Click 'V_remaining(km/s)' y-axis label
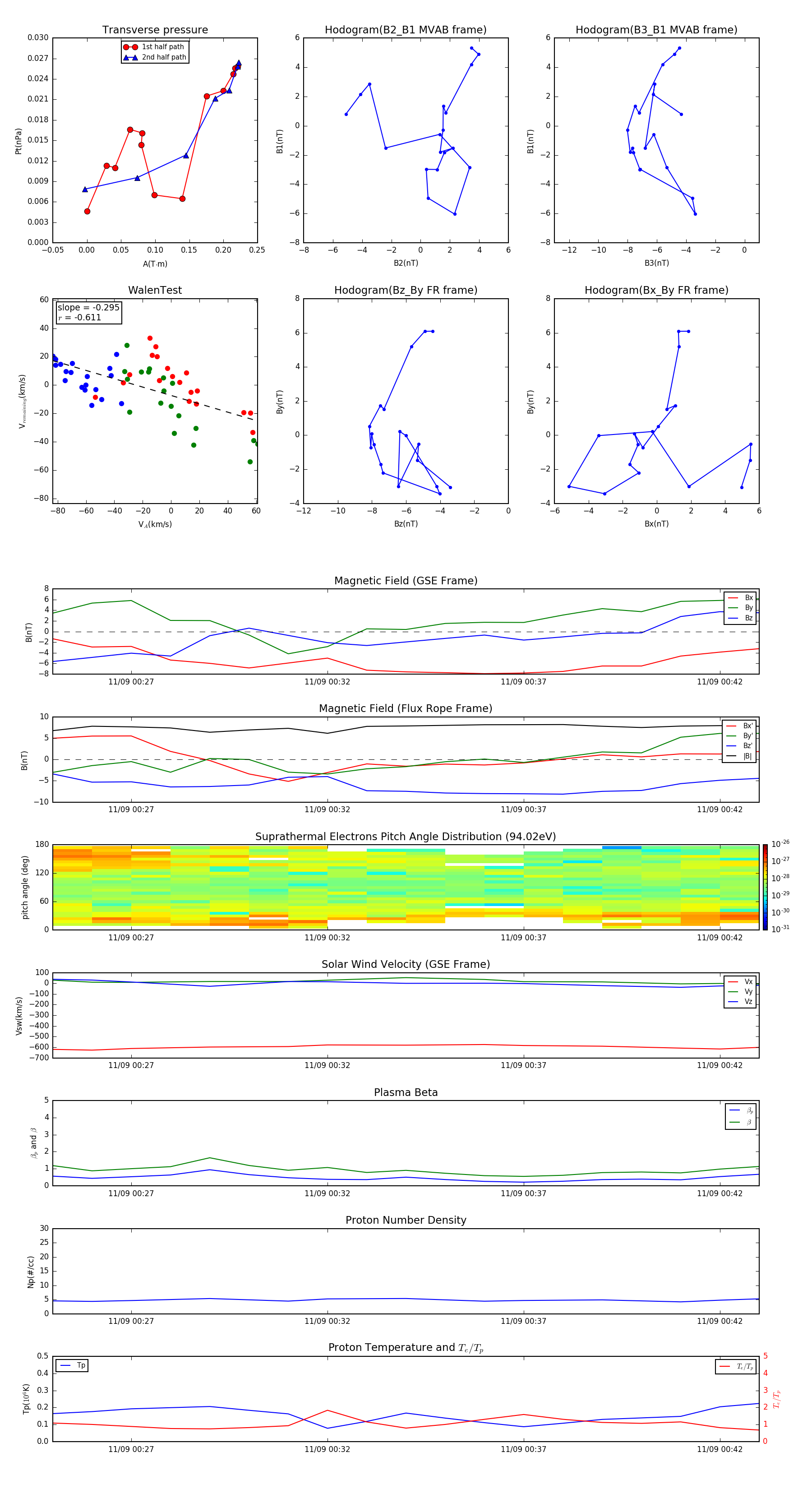 pos(23,401)
